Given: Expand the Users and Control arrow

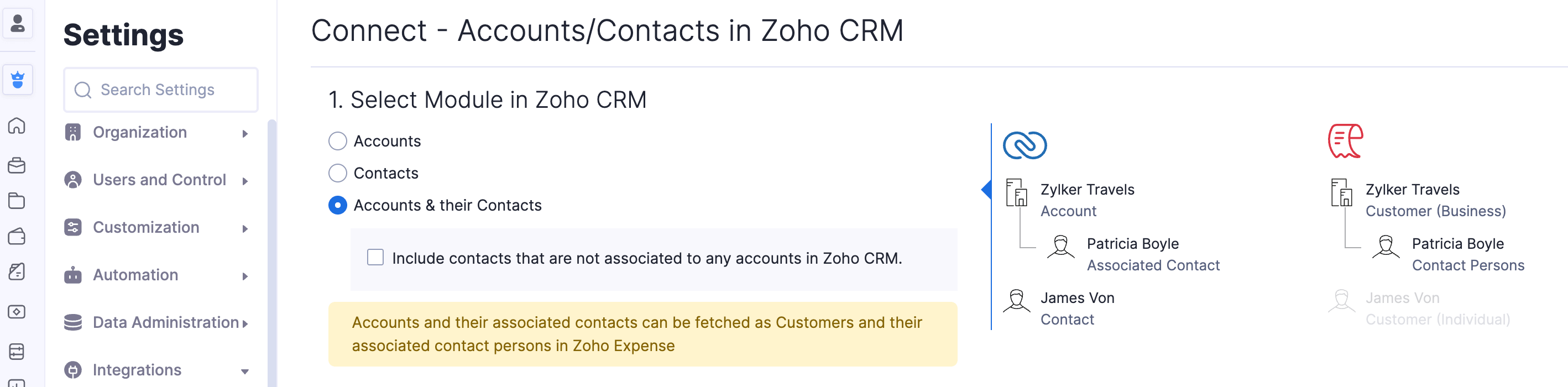Looking at the screenshot, I should pyautogui.click(x=245, y=181).
